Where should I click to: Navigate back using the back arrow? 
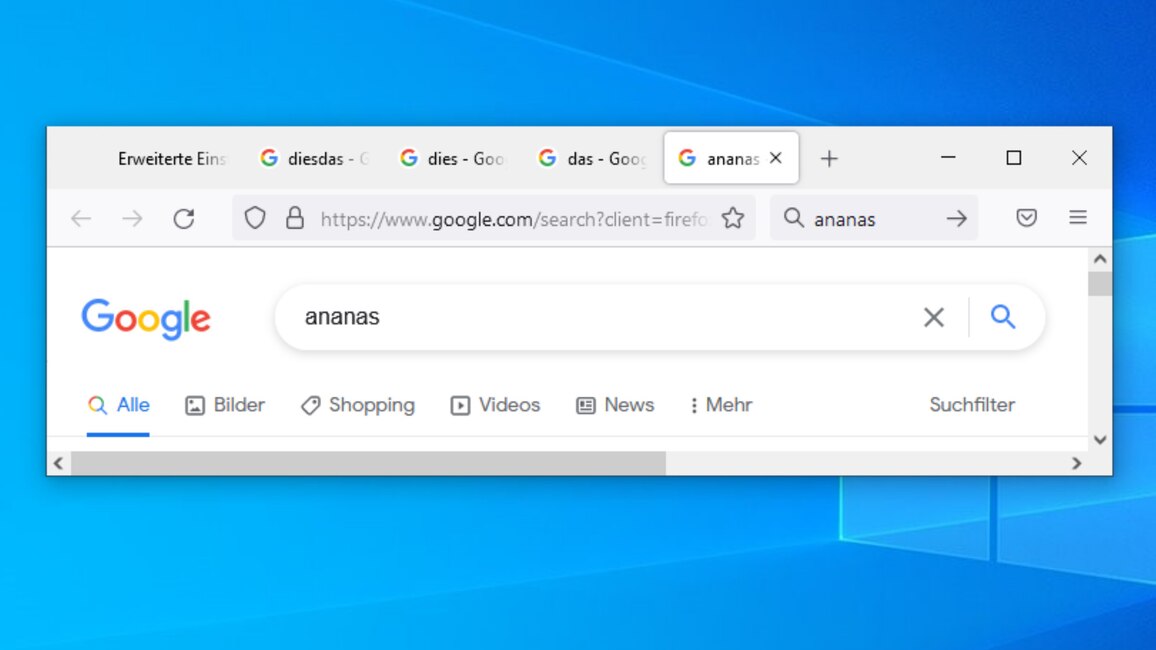coord(80,218)
